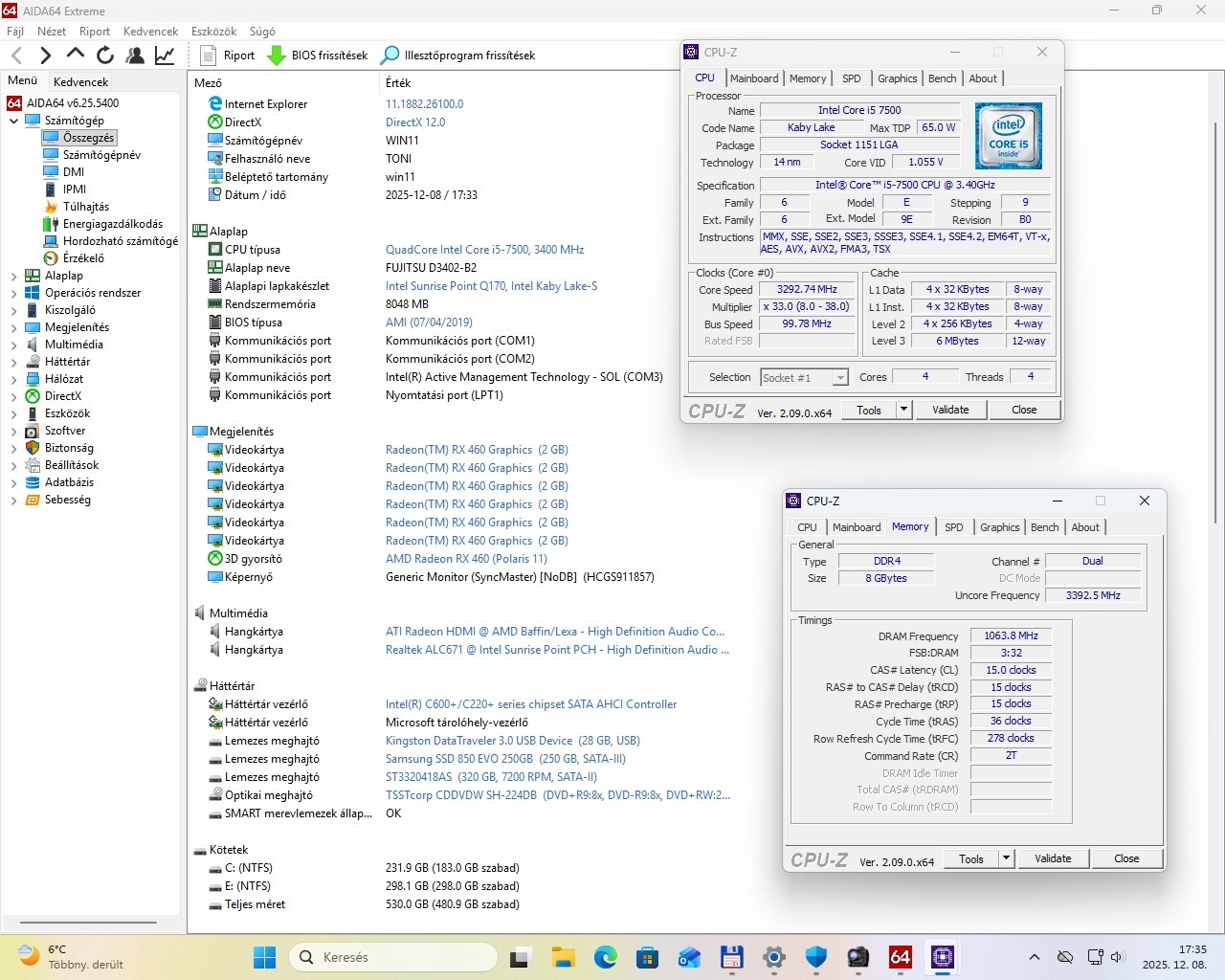Open Microsoft Edge from the taskbar
This screenshot has width=1225, height=980.
605,957
